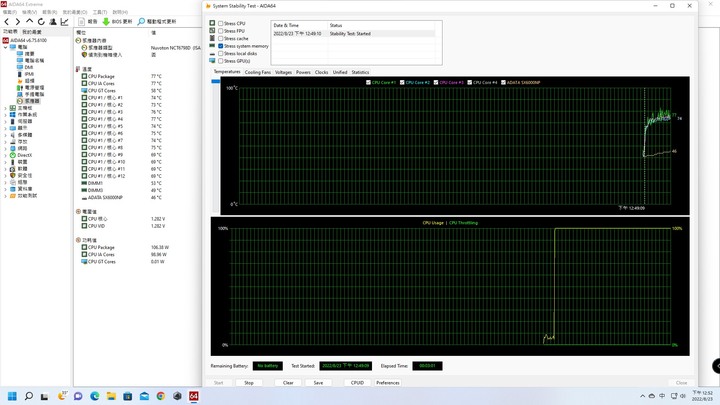This screenshot has height=405, width=720.
Task: Stop the stability test
Action: pos(249,382)
